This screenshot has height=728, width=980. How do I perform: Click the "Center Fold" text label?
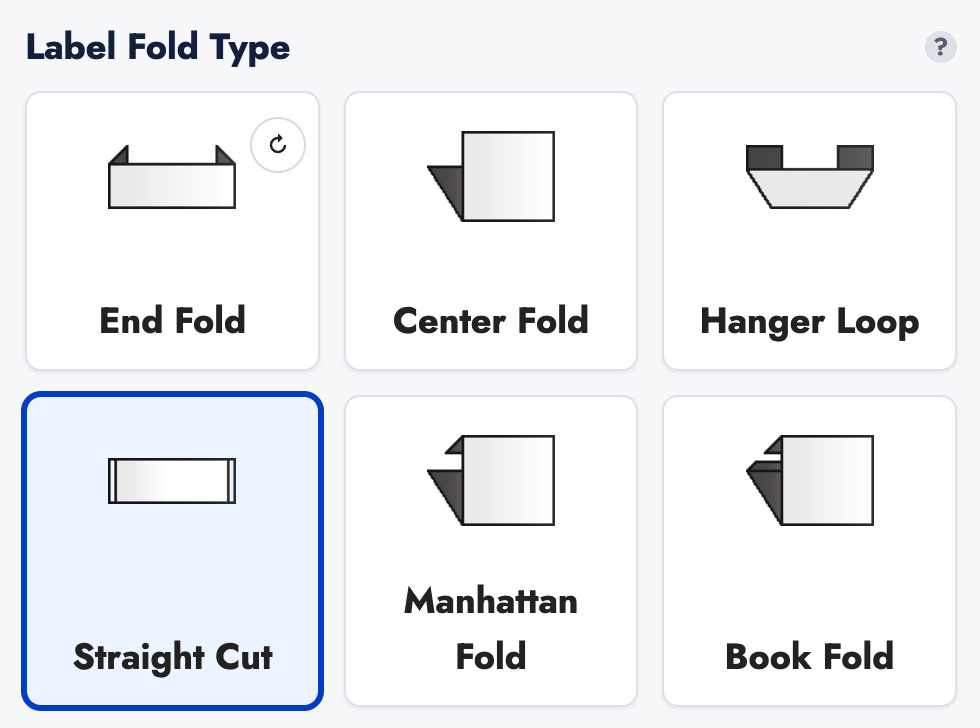491,321
